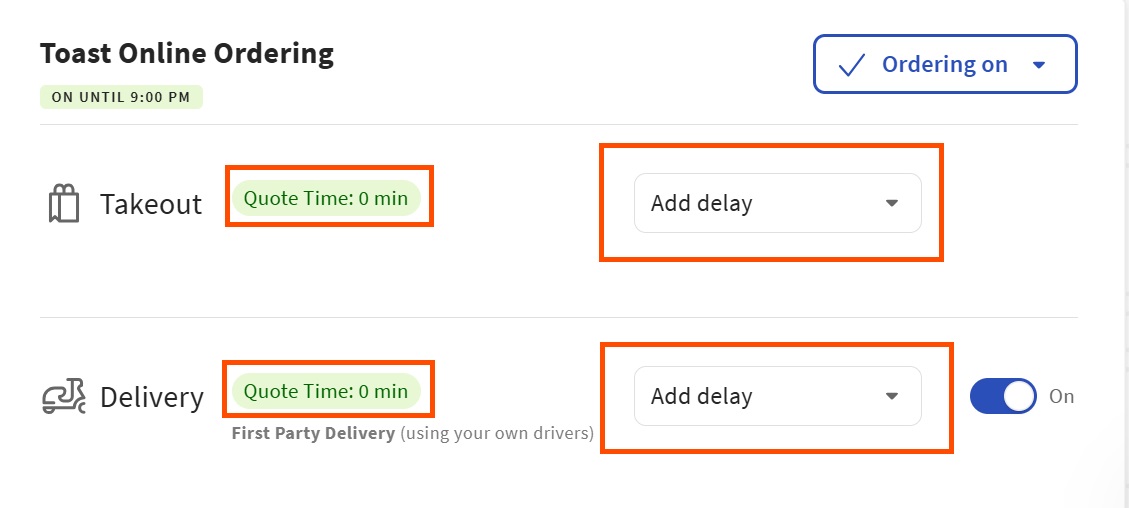Click the Delivery Add delay arrow icon
Viewport: 1129px width, 508px height.
click(x=892, y=397)
